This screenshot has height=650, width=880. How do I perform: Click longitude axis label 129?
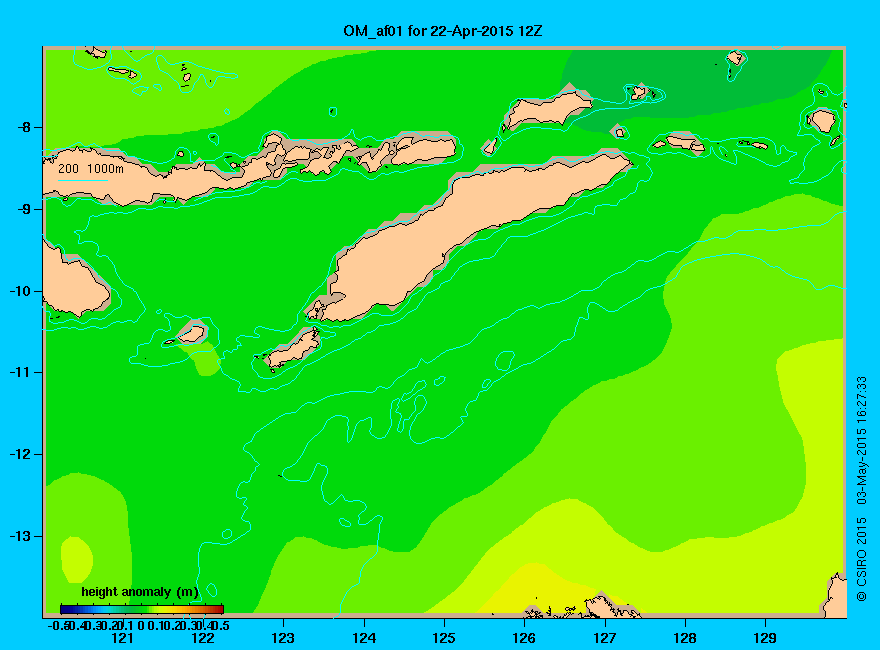[765, 638]
